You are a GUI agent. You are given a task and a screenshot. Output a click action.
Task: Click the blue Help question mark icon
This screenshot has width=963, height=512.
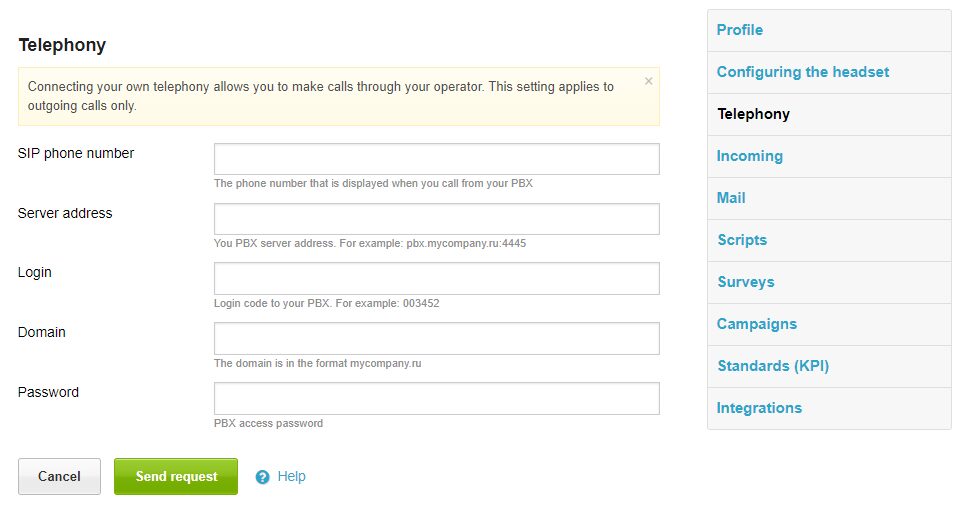point(263,477)
